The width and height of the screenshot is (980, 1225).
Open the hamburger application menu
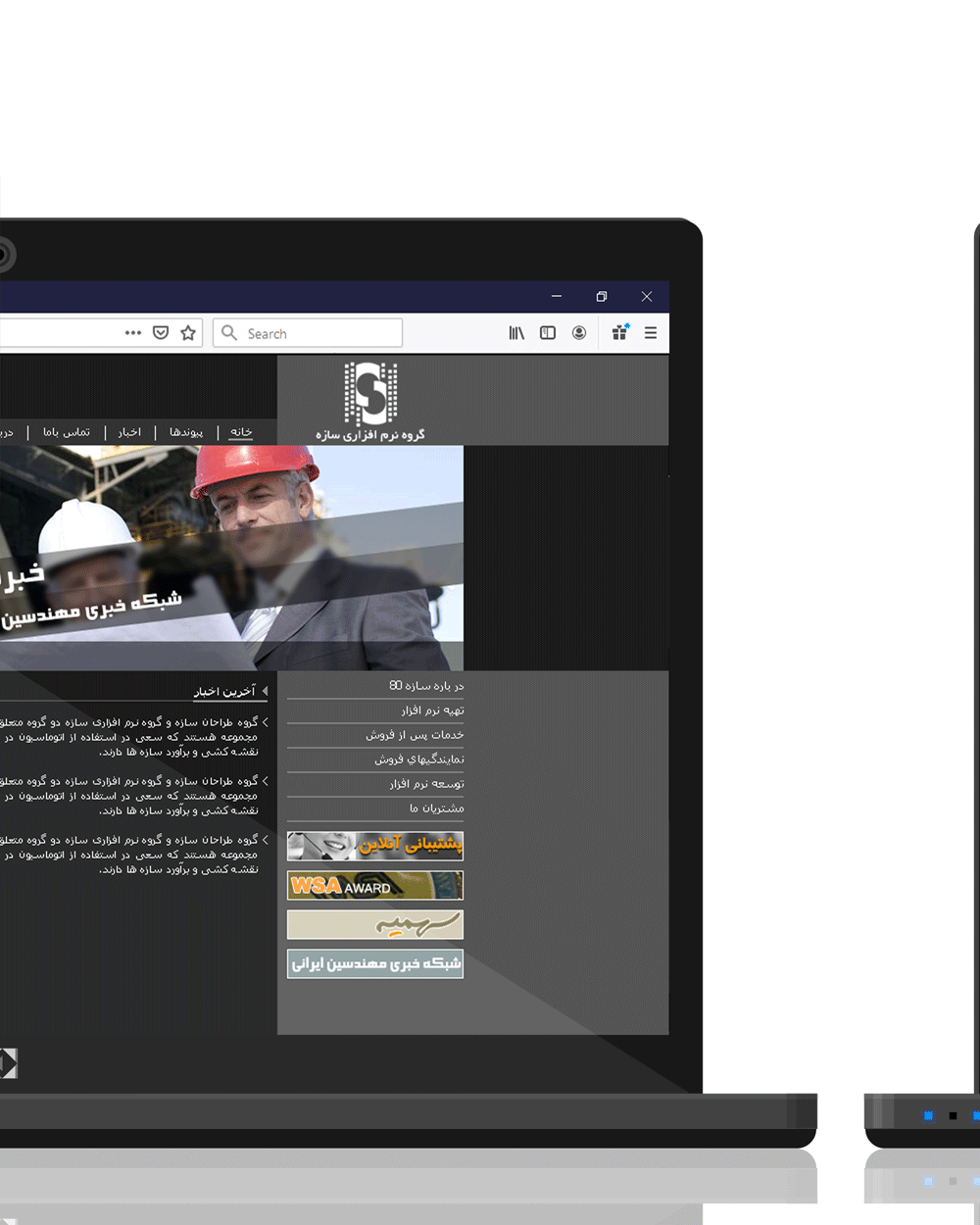651,333
